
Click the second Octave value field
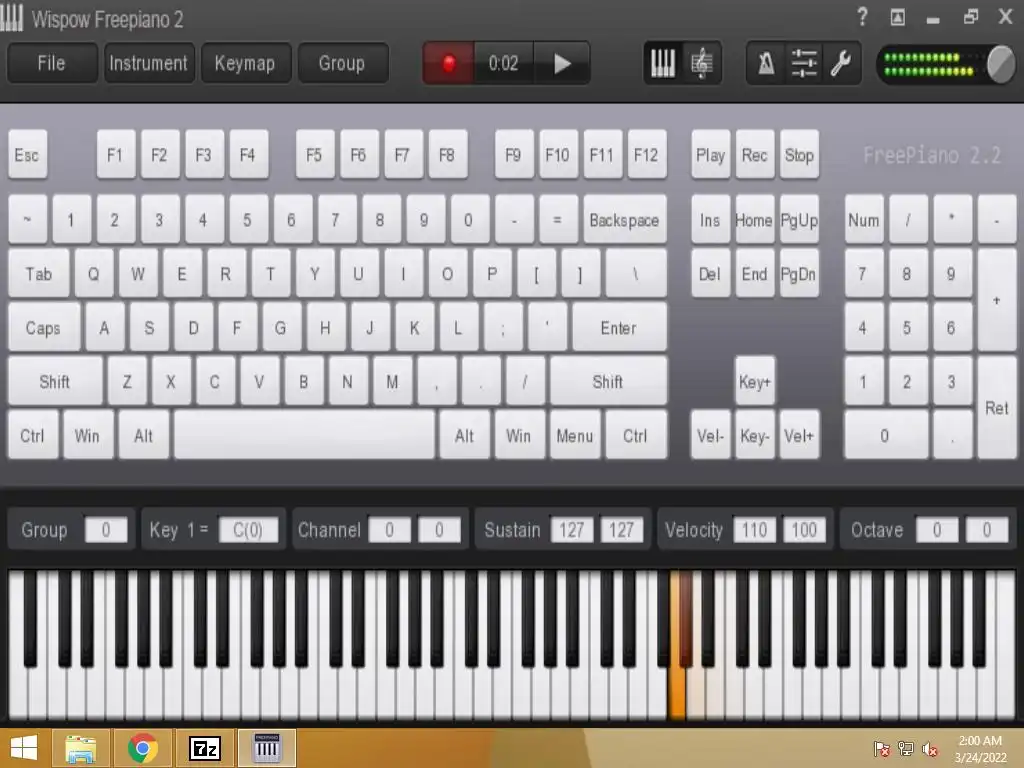point(987,530)
